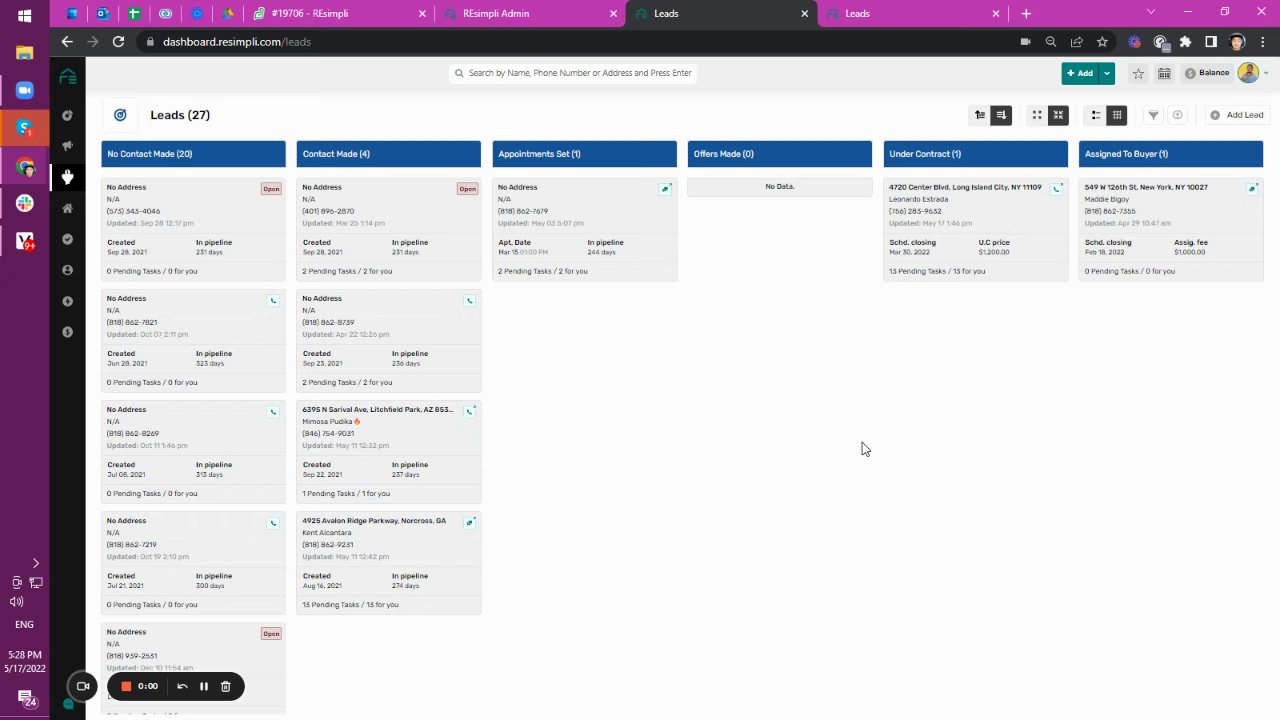The height and width of the screenshot is (720, 1280).
Task: Open the calendar icon in header
Action: 1164,73
